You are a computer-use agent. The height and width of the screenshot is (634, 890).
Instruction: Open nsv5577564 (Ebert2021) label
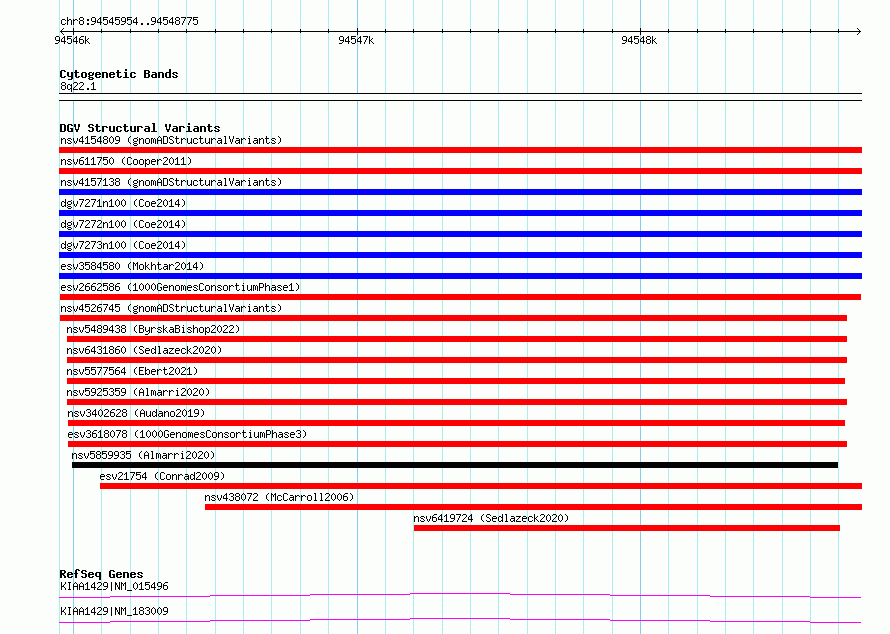(x=132, y=371)
